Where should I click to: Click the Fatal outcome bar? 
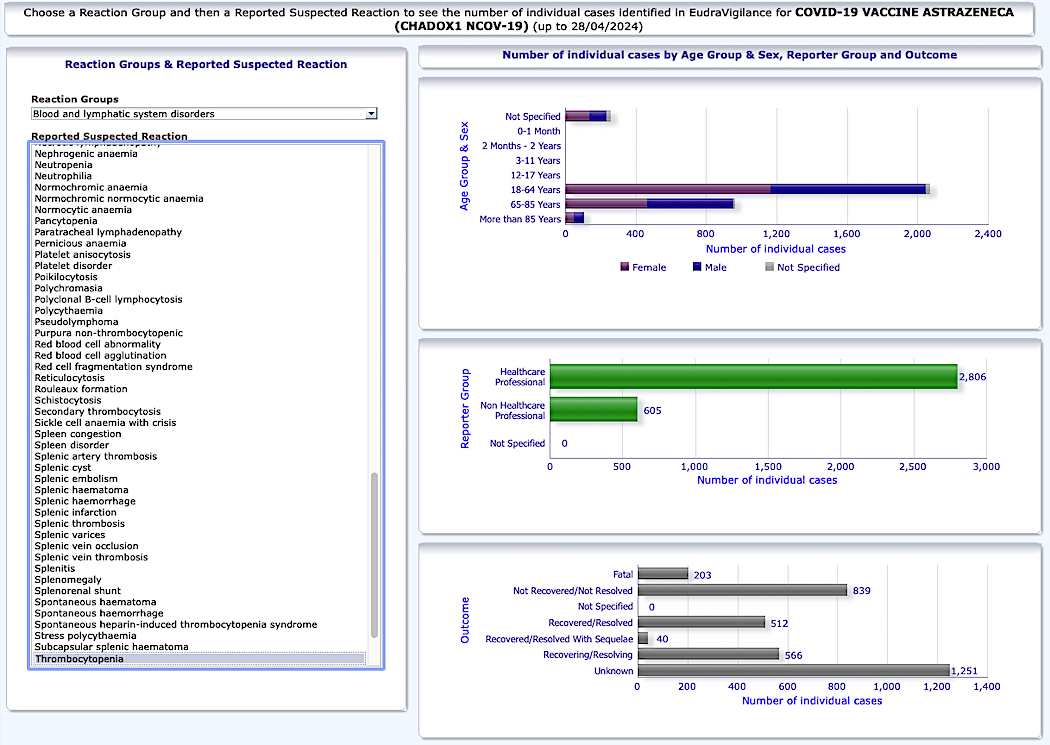click(663, 574)
